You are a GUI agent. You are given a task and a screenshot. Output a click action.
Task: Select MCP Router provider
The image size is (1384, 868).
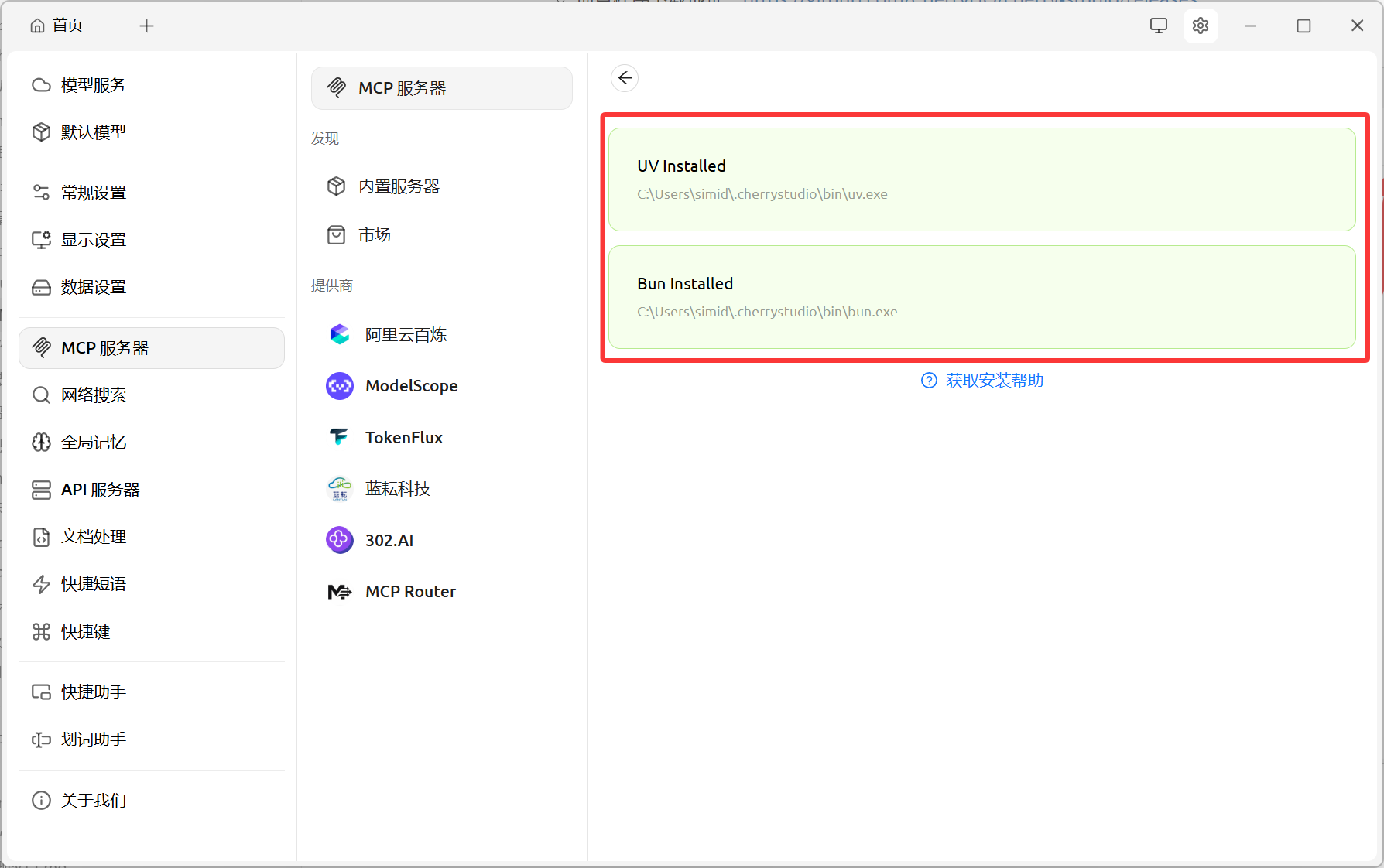pyautogui.click(x=409, y=592)
